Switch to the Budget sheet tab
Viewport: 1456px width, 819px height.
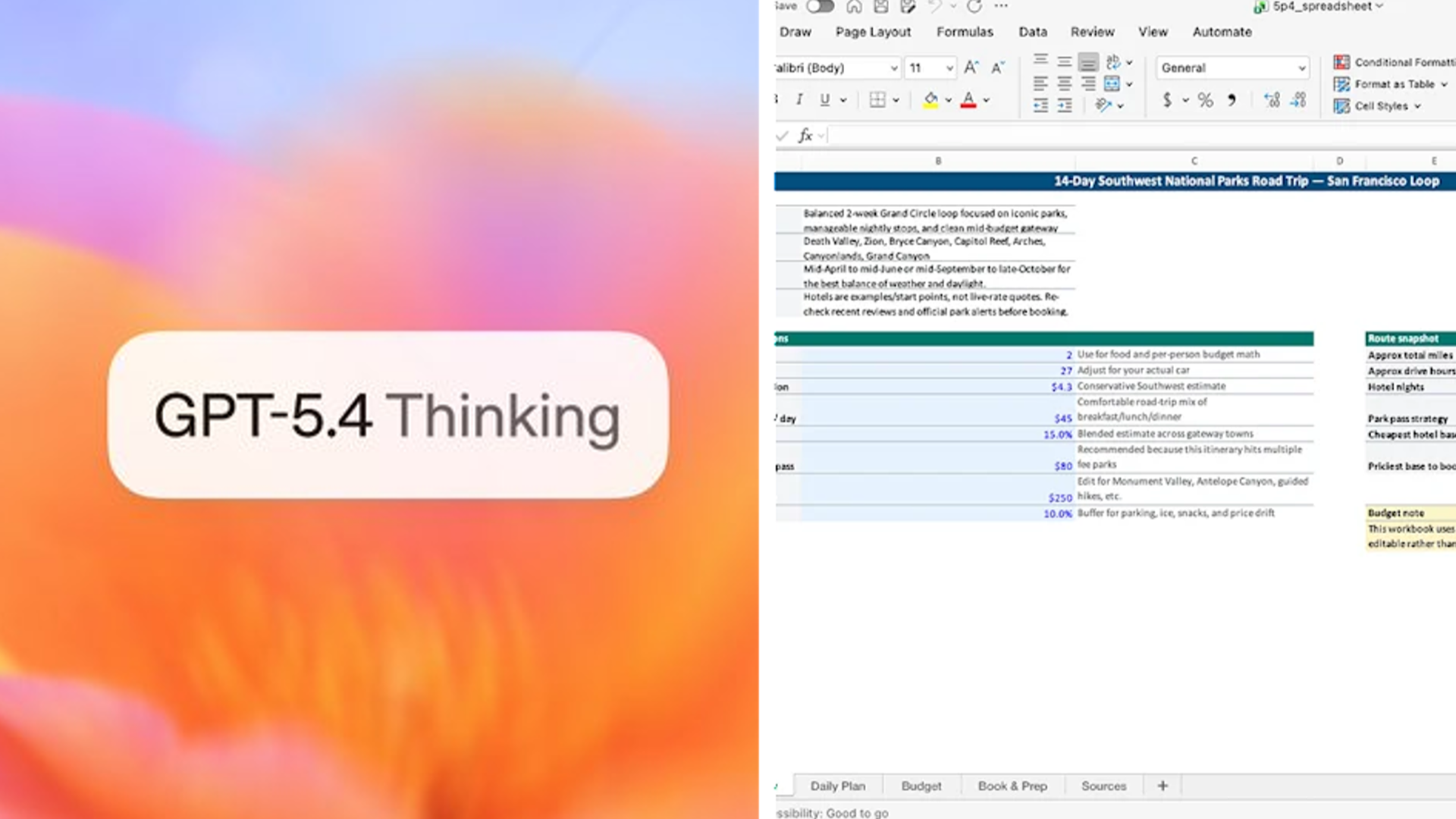(921, 786)
